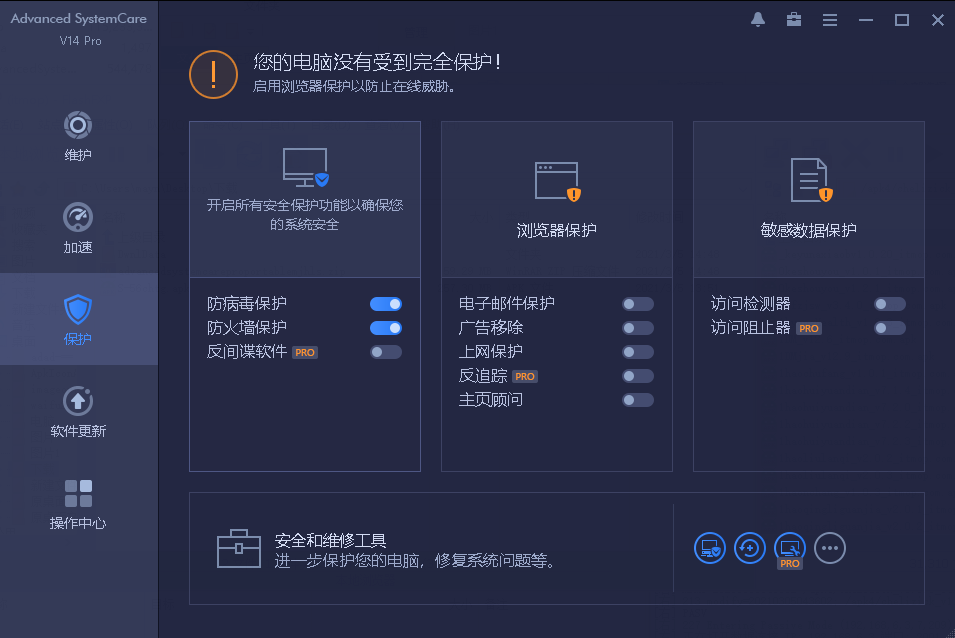Switch to the 维护 sidebar section

click(77, 135)
